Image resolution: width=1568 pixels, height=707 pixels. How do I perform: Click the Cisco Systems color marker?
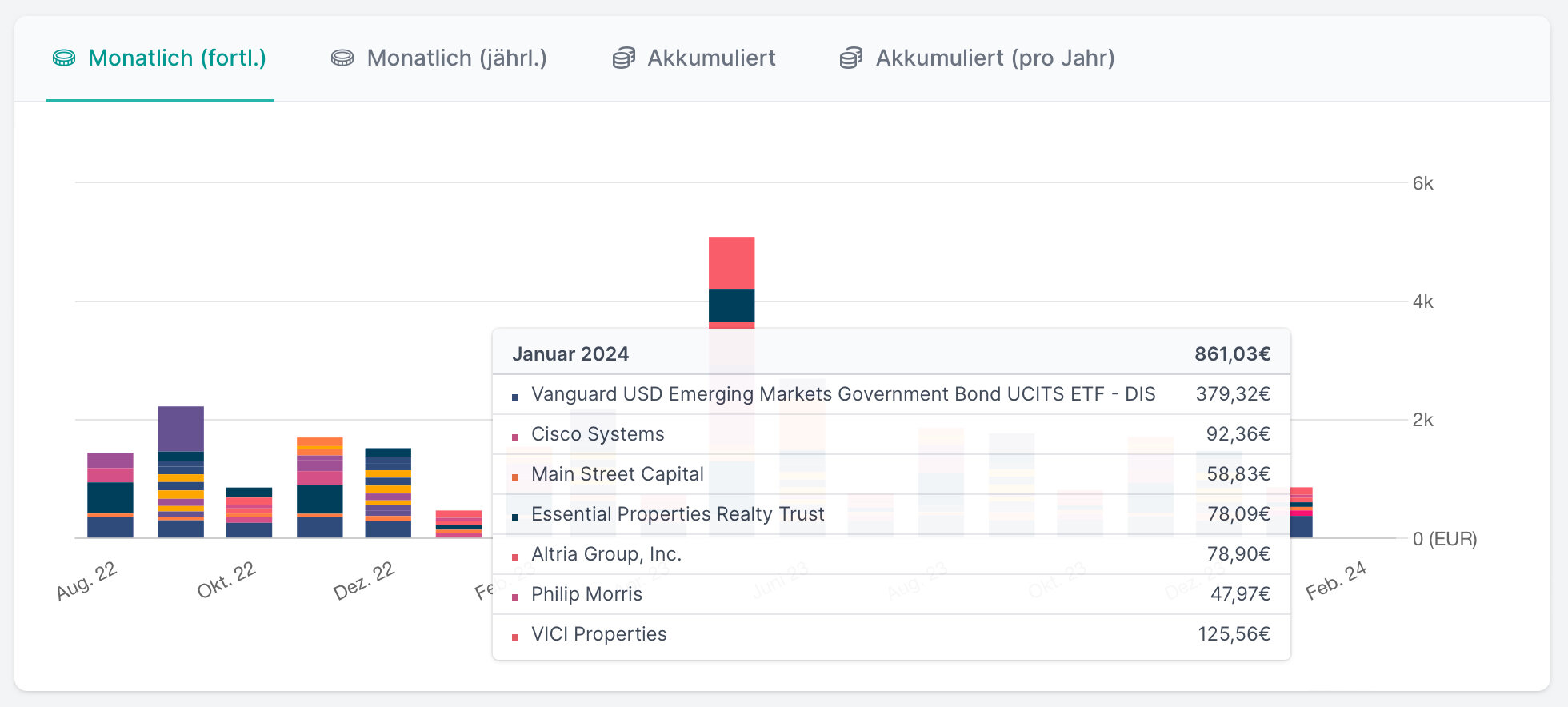pos(515,437)
